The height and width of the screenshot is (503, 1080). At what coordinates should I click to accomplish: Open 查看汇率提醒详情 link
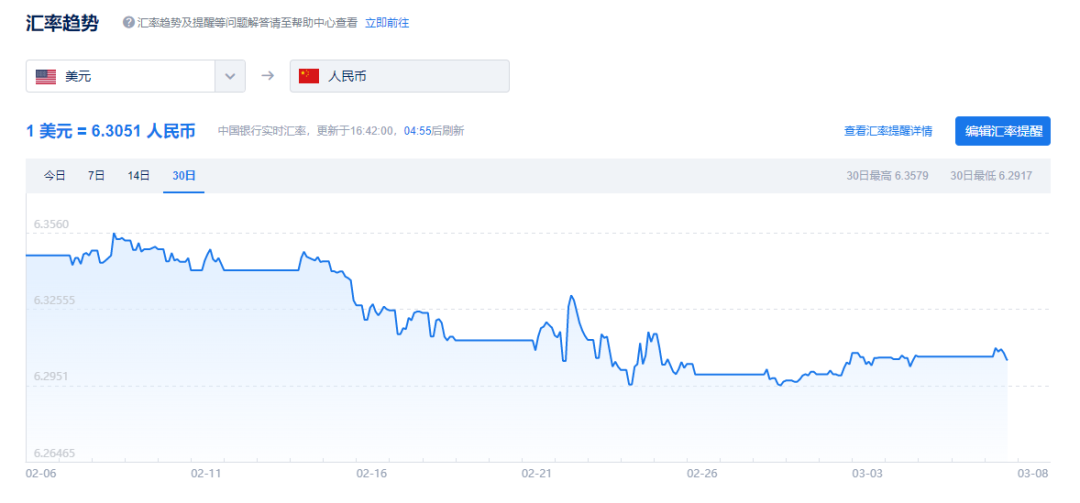point(889,131)
